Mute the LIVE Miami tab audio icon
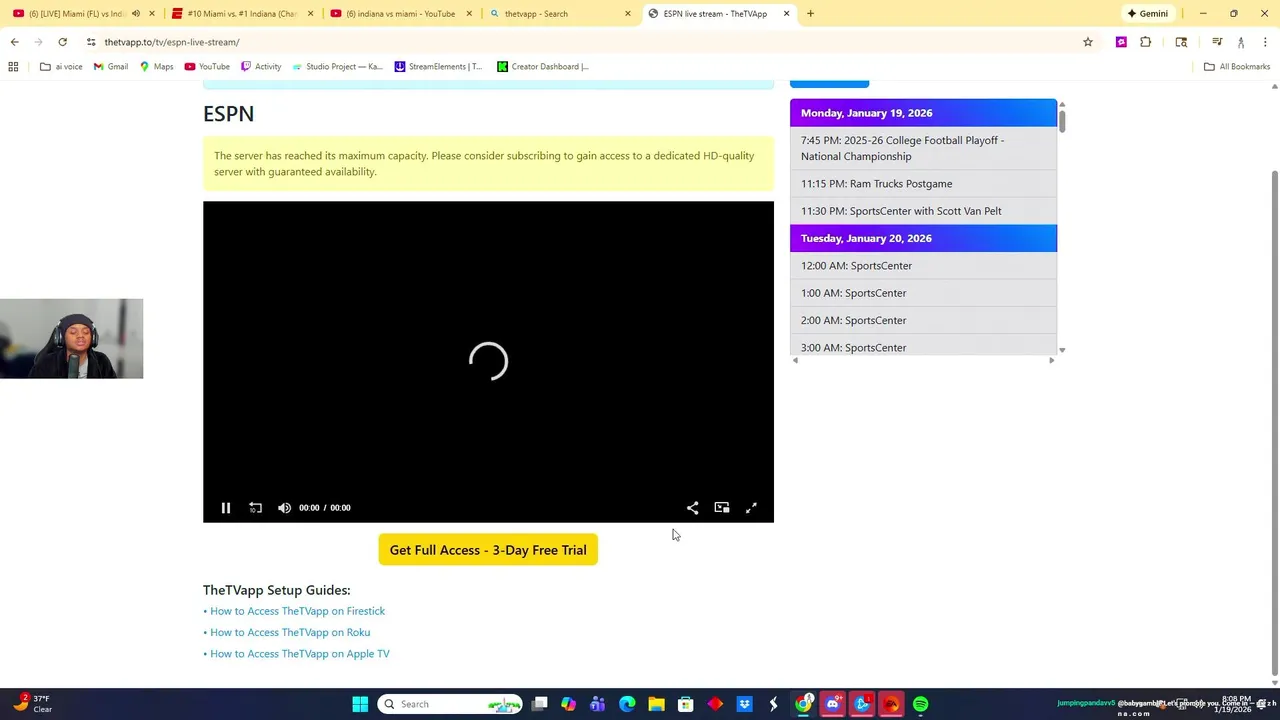1280x720 pixels. pyautogui.click(x=136, y=14)
